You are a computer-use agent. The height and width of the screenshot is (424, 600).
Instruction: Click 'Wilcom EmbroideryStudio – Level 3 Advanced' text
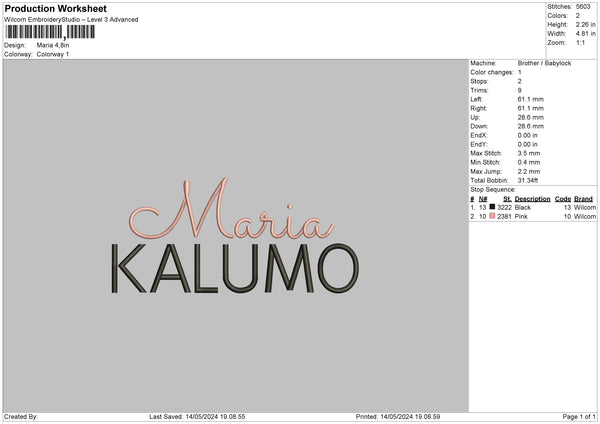coord(71,20)
